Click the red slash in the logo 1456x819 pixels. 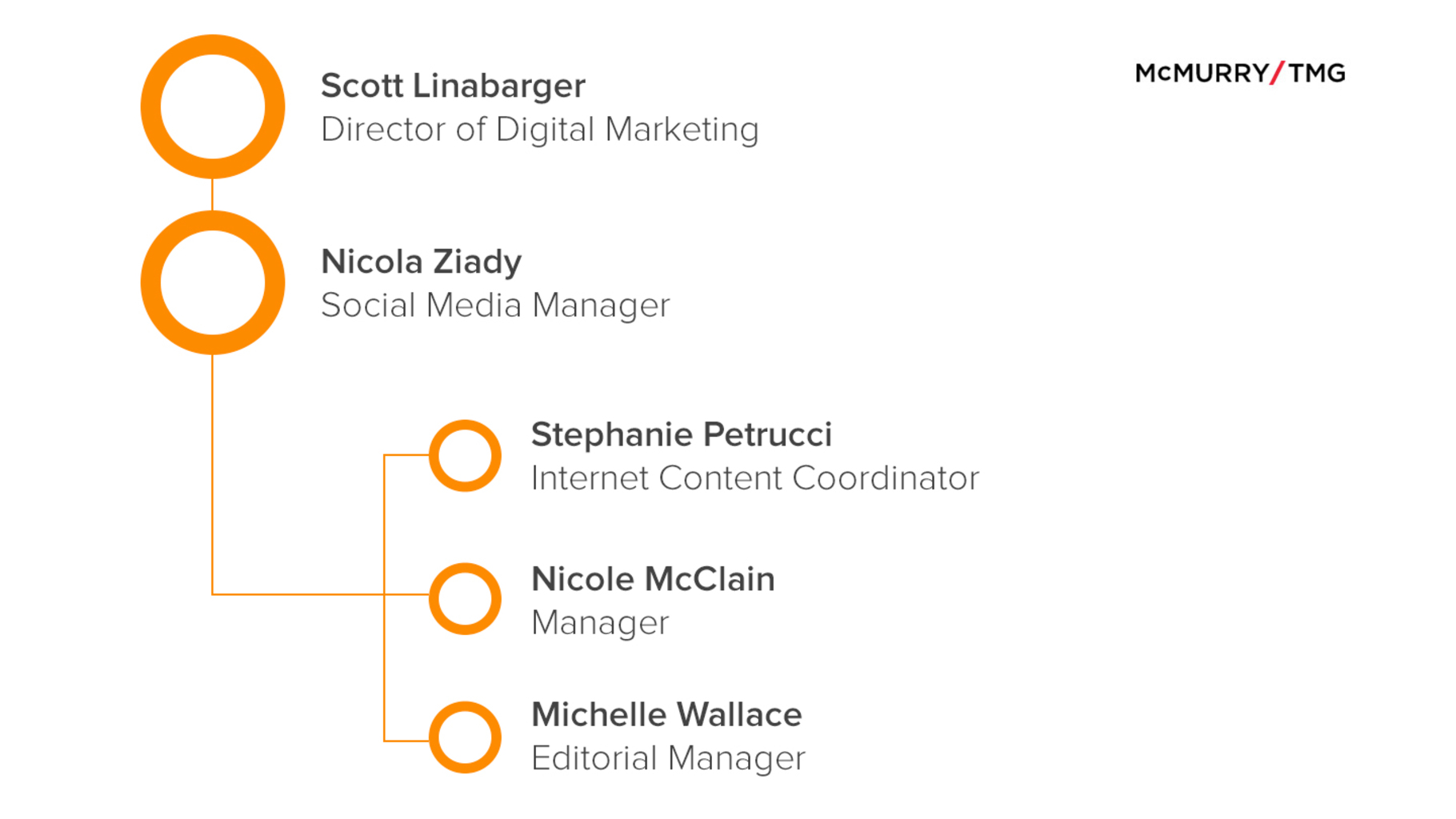[x=1278, y=74]
